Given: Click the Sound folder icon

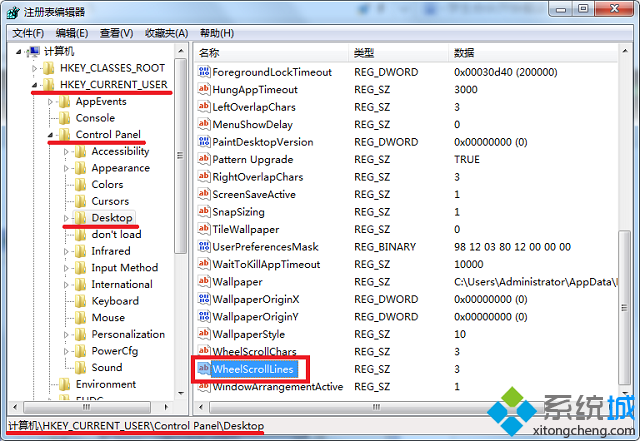Looking at the screenshot, I should (x=80, y=368).
